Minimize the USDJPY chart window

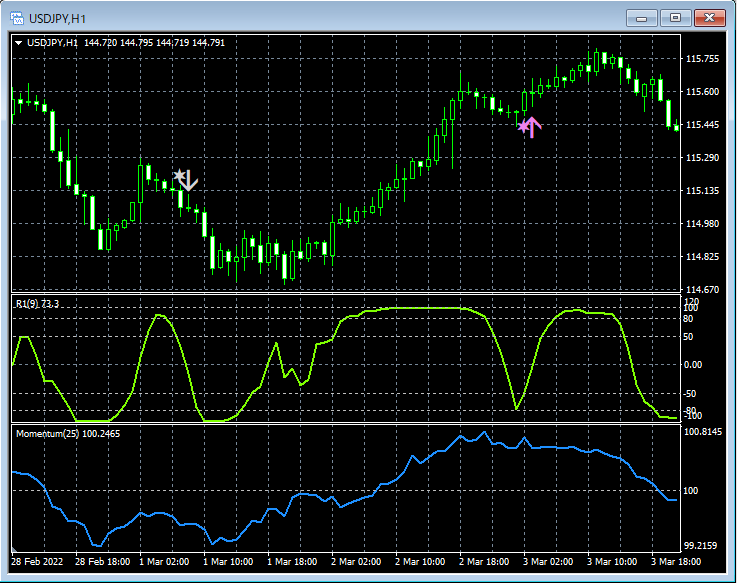pos(642,18)
